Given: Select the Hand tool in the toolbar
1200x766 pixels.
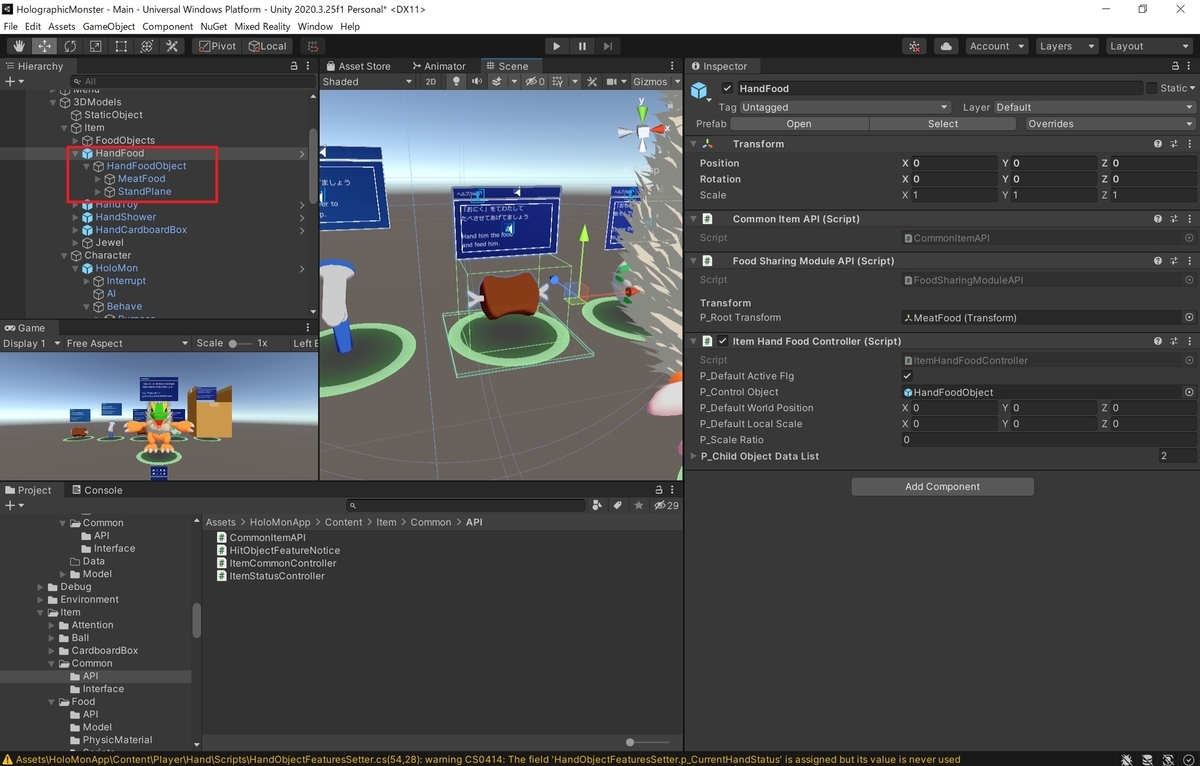Looking at the screenshot, I should point(19,46).
